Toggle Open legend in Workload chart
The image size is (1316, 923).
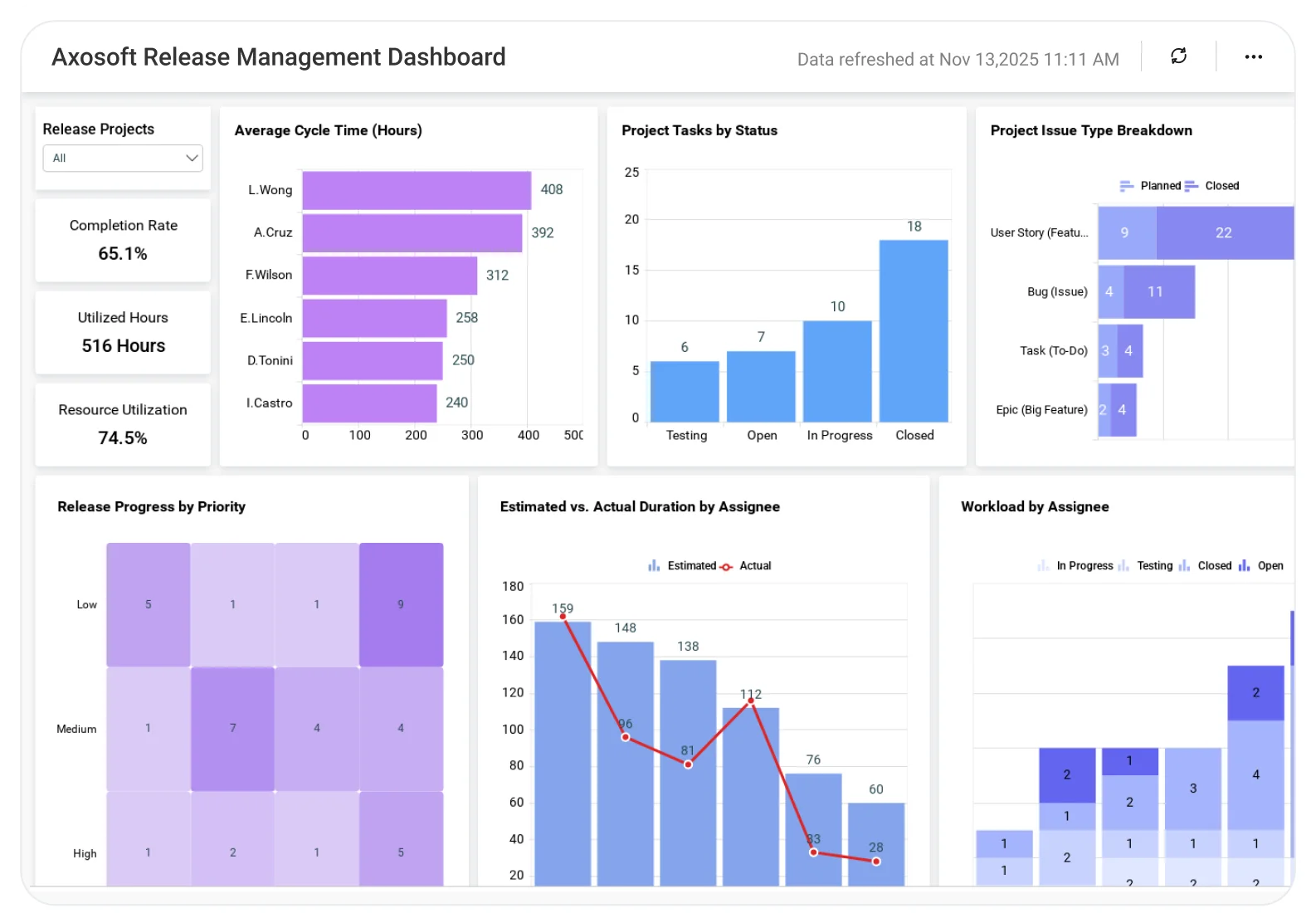point(1260,566)
